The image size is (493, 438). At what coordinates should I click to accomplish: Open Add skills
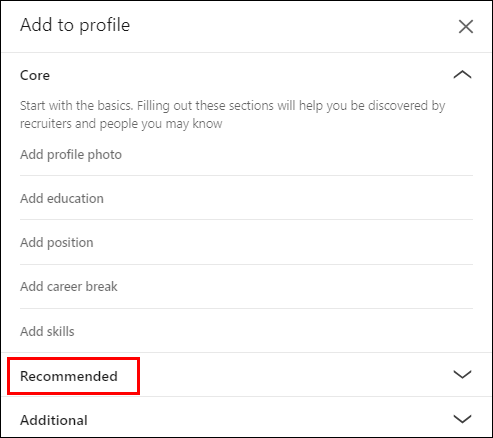[x=246, y=331]
